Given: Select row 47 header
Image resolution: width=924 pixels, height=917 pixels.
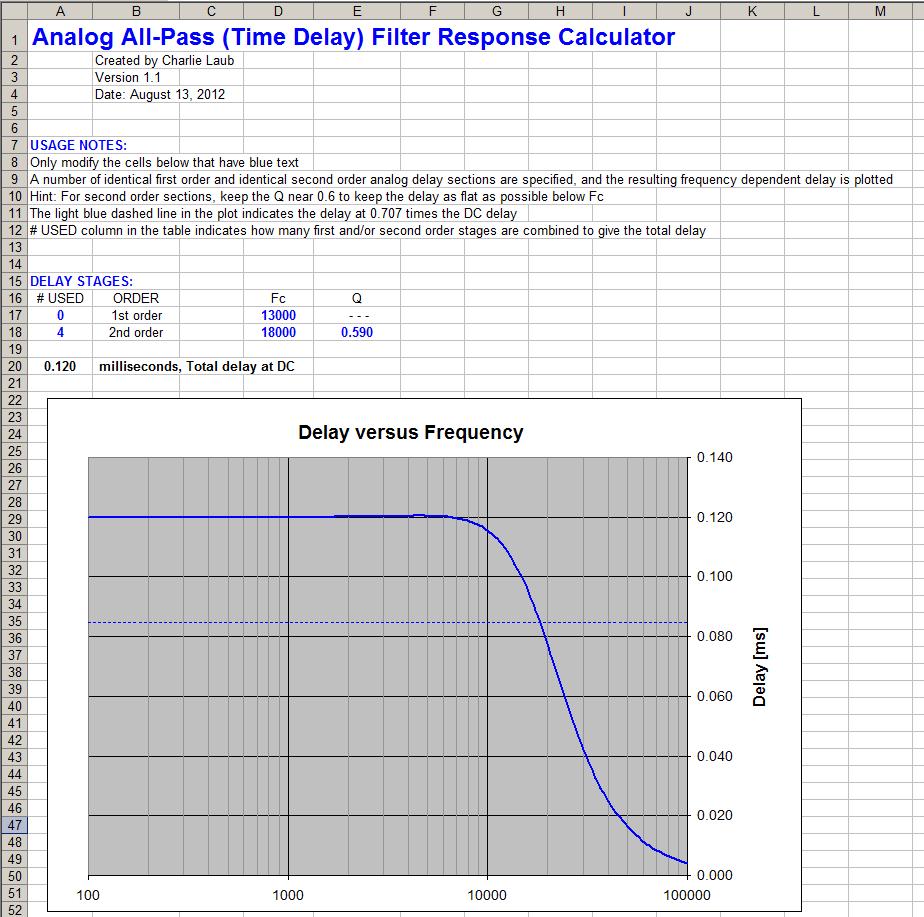Looking at the screenshot, I should pos(14,825).
